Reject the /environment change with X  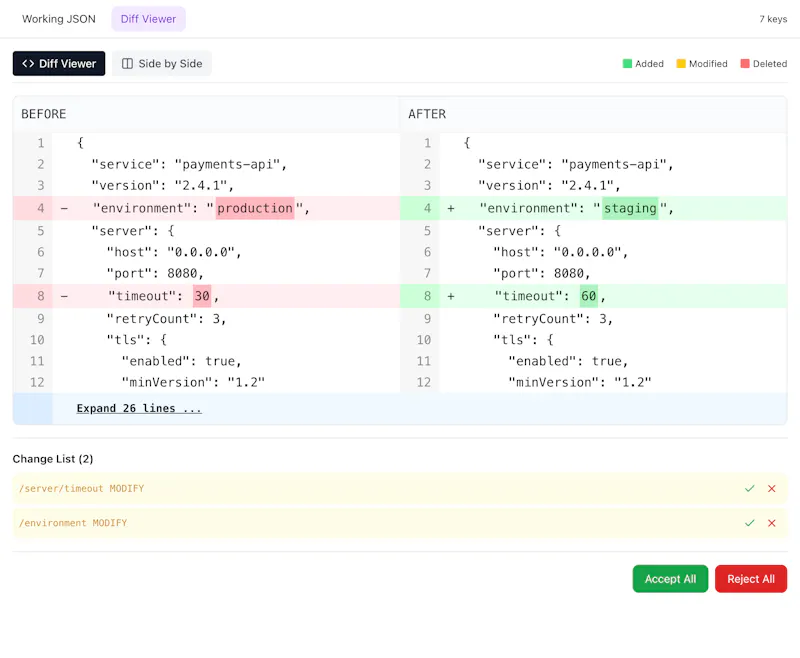[x=771, y=523]
